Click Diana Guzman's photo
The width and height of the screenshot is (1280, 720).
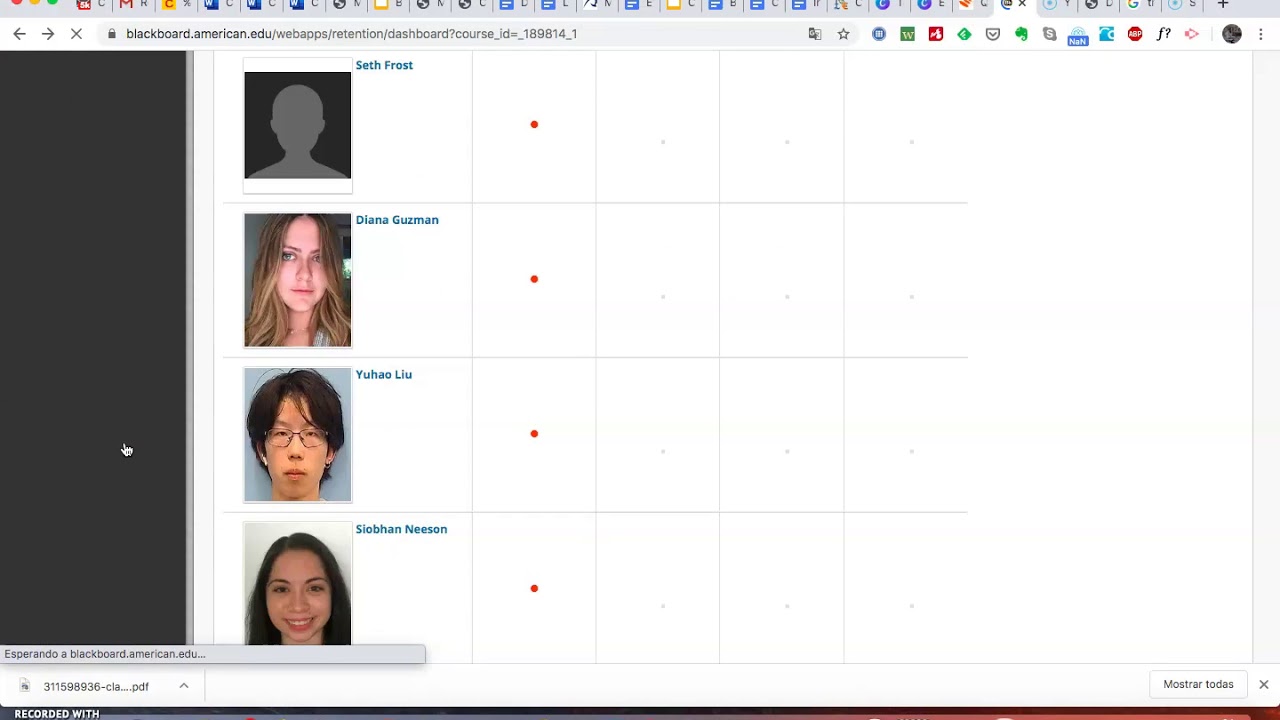298,280
